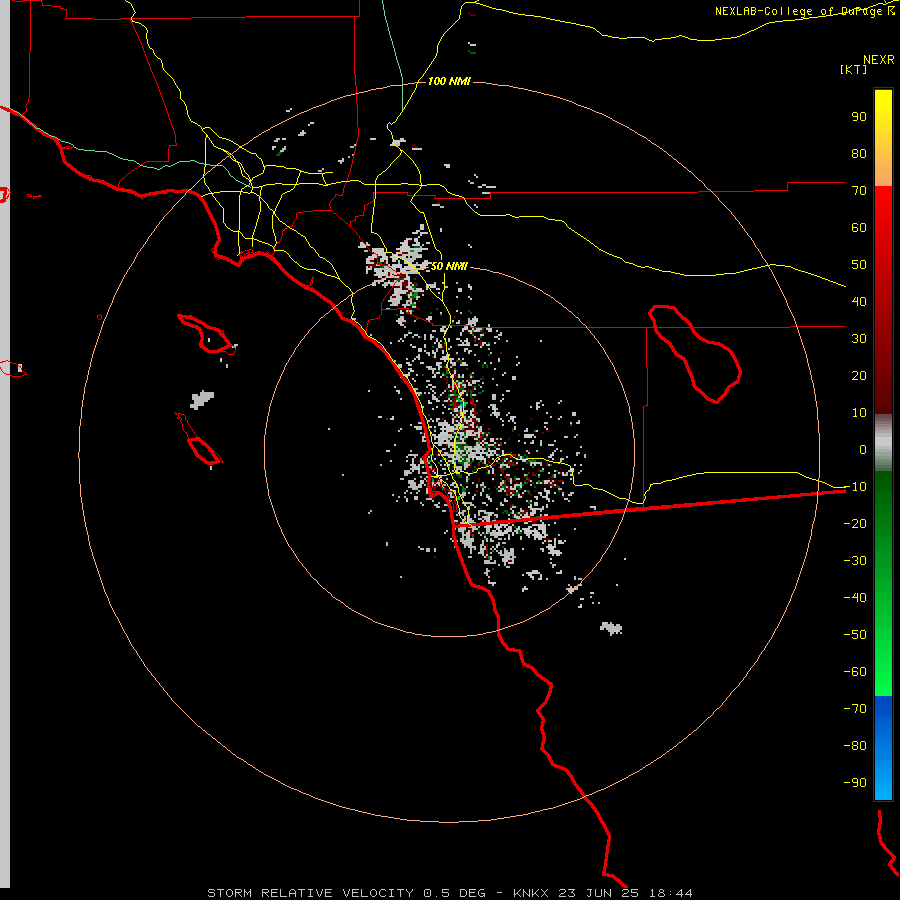Click the "KNKX" station ID in the caption
Screen dimensions: 900x900
point(531,893)
